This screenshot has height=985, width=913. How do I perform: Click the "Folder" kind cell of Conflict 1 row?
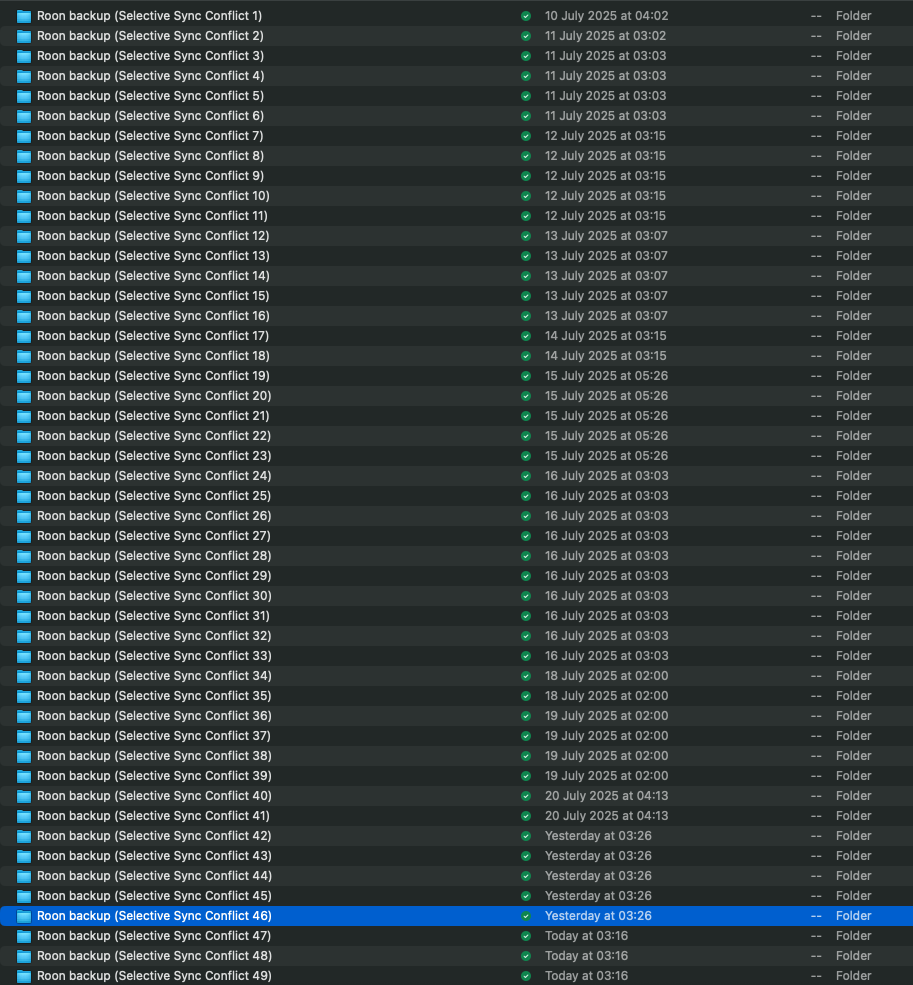(x=853, y=16)
